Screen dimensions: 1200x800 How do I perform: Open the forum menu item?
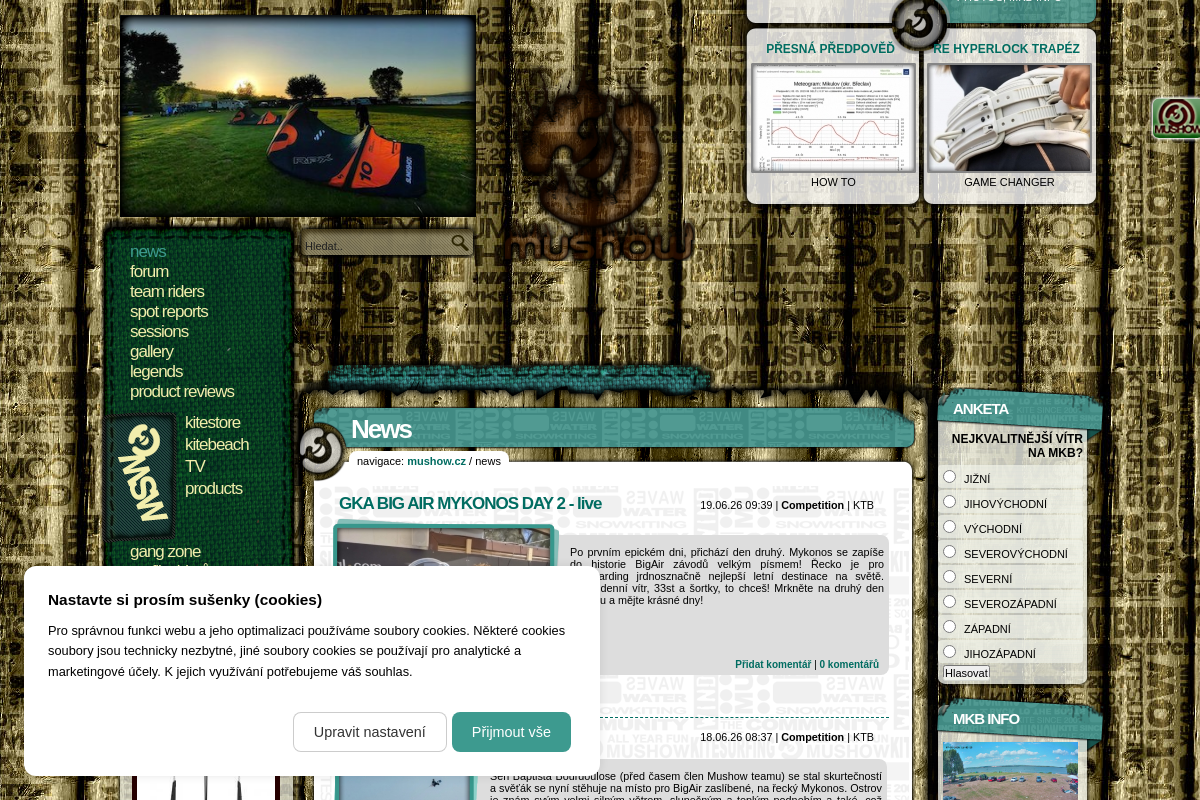[x=149, y=271]
